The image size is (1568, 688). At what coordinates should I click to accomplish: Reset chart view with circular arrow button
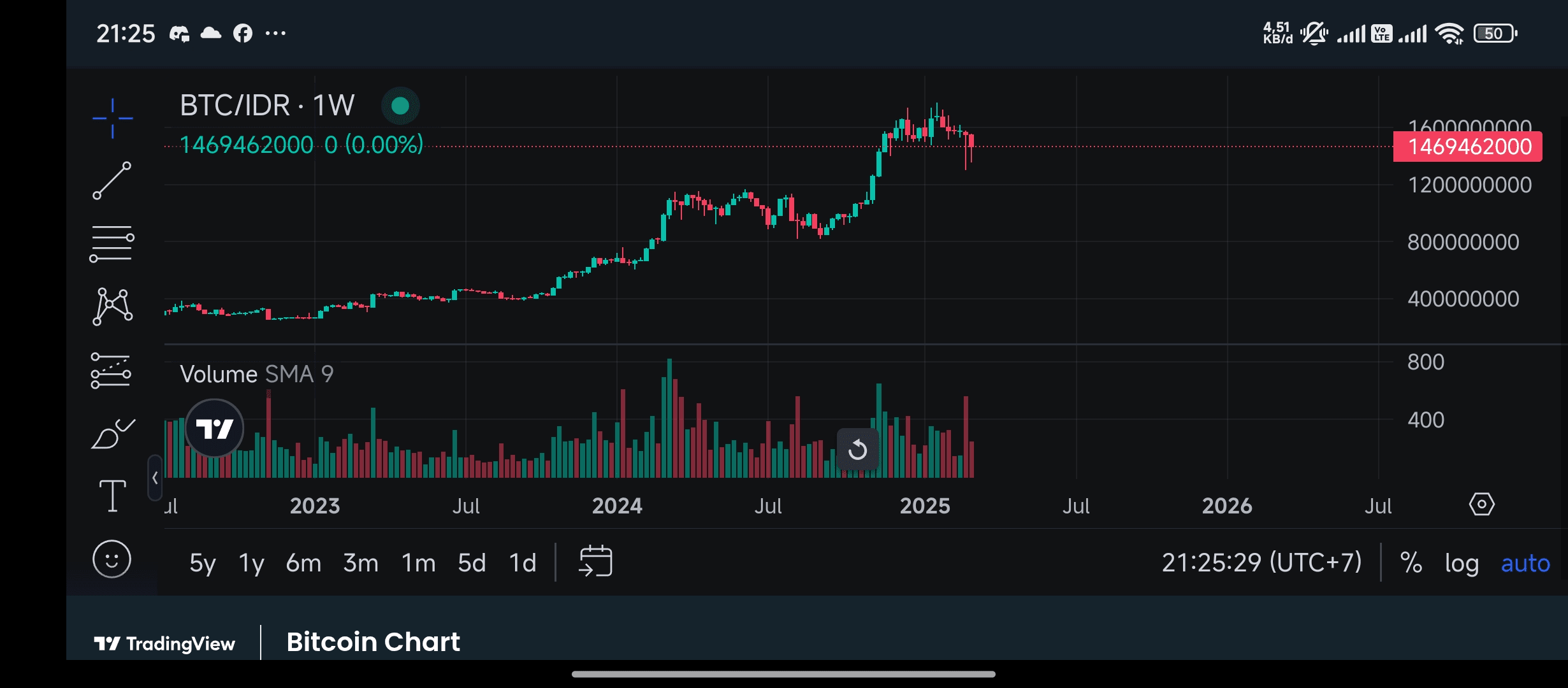tap(857, 450)
